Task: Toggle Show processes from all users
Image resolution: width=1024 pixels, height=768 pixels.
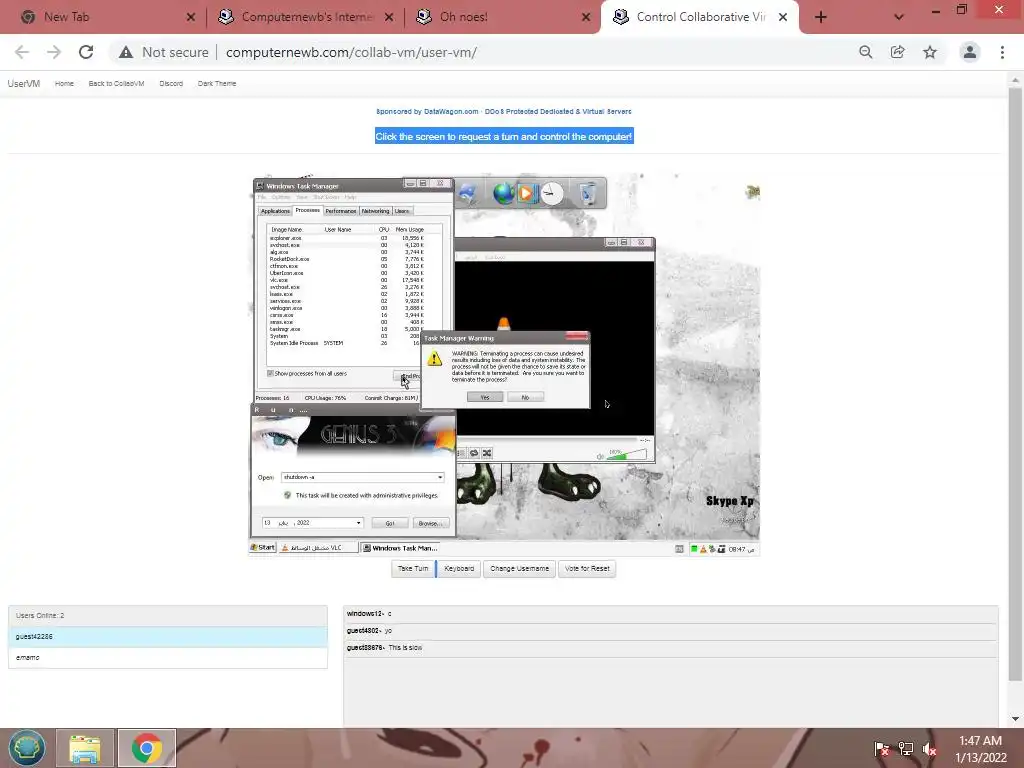Action: click(x=270, y=374)
